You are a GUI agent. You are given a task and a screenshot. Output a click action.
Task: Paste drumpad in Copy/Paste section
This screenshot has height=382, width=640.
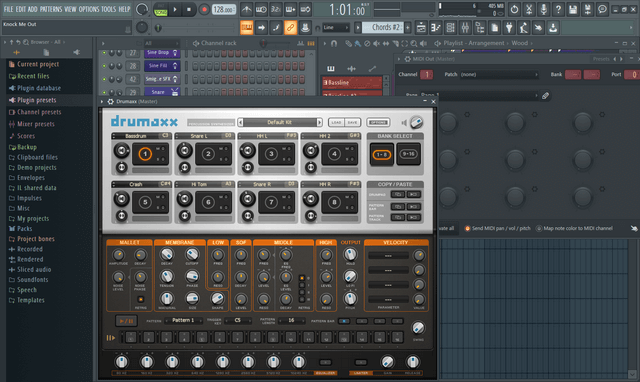(414, 195)
